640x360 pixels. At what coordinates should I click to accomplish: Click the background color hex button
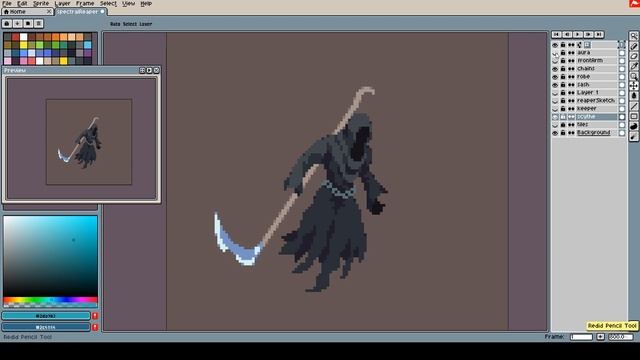[46, 327]
